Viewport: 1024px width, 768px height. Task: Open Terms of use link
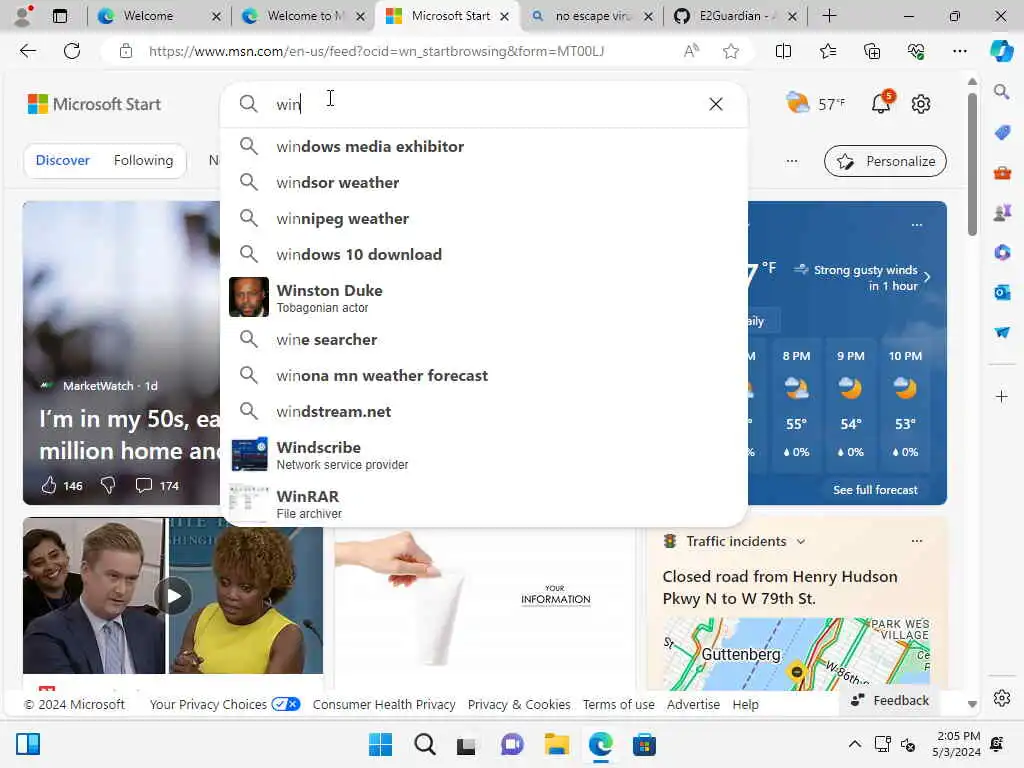pos(618,705)
